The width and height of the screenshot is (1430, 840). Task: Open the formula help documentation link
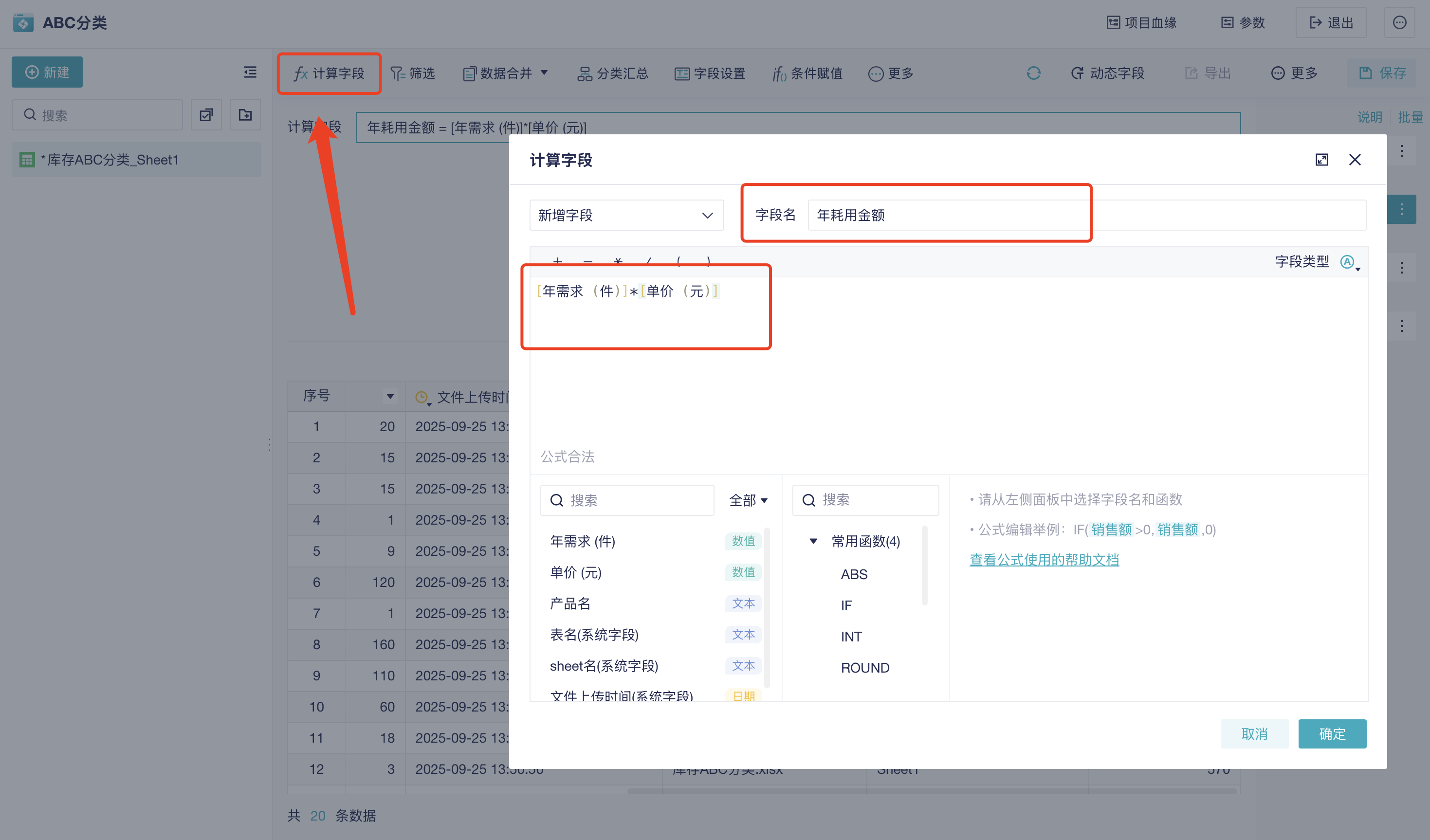coord(1044,560)
